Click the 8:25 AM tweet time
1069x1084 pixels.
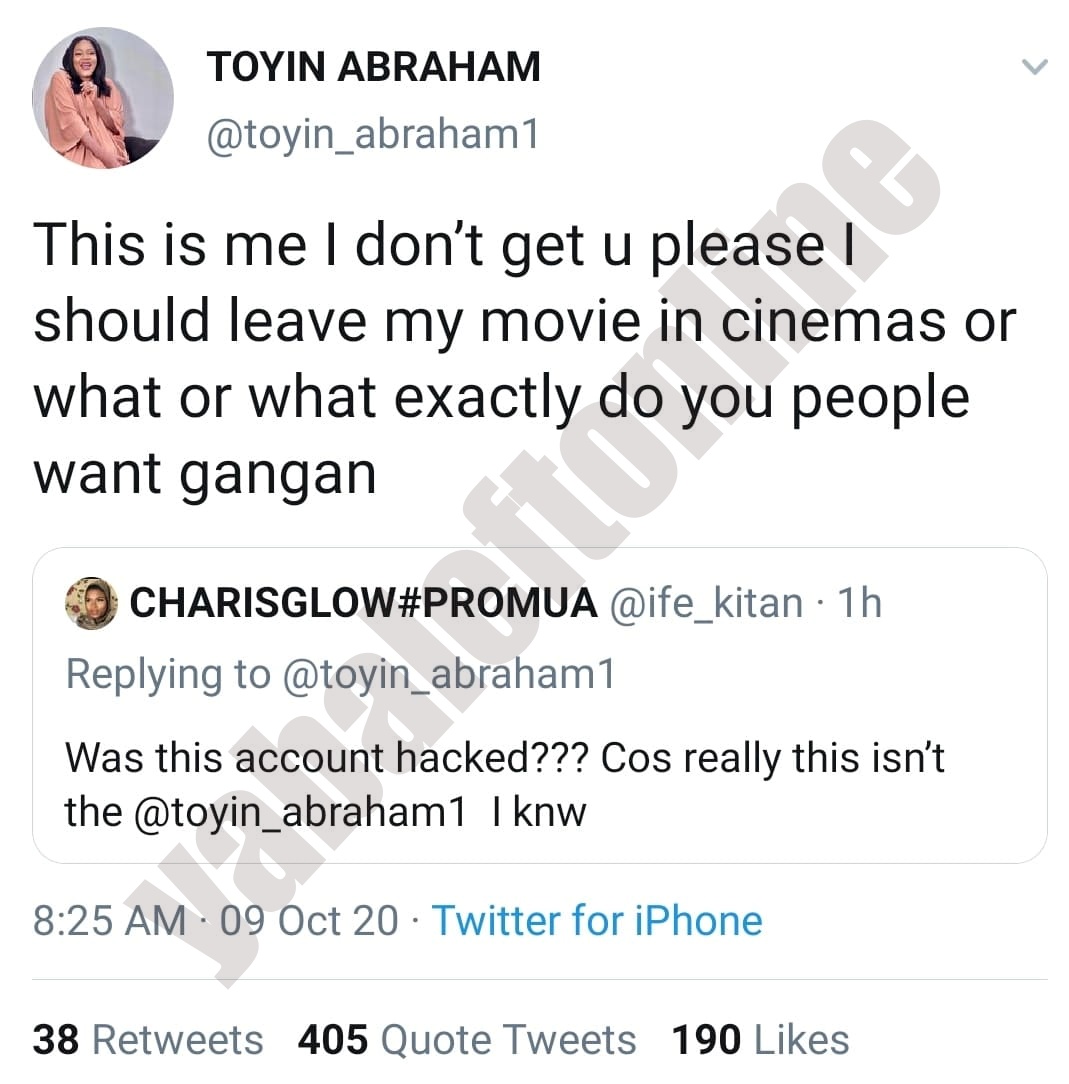coord(110,921)
